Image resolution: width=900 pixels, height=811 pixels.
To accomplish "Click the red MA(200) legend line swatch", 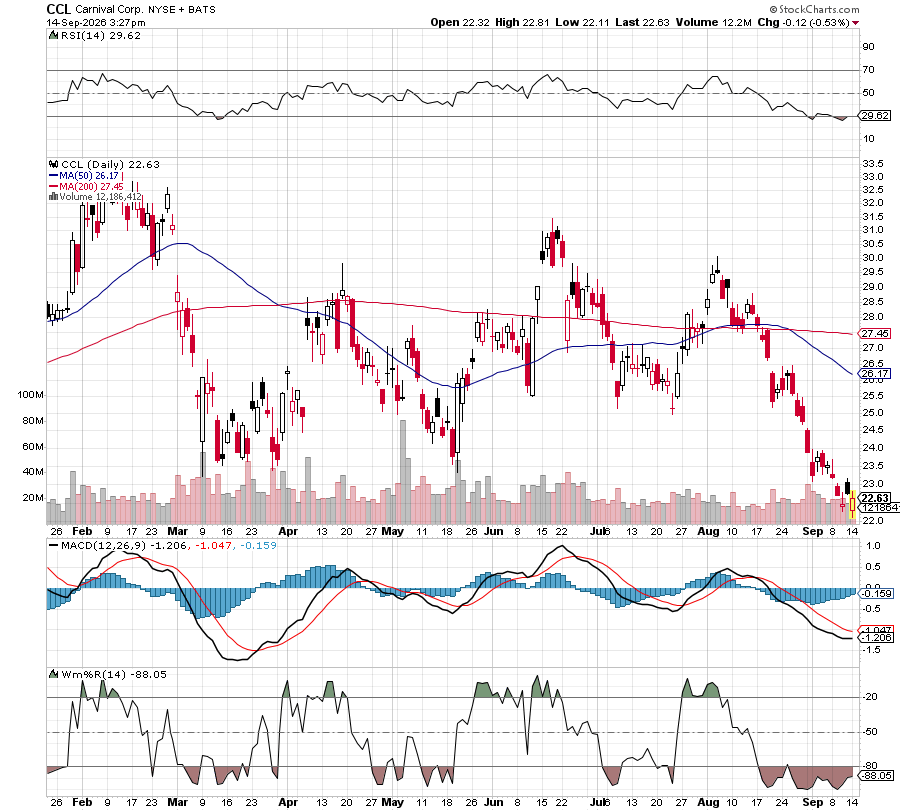I will point(53,187).
